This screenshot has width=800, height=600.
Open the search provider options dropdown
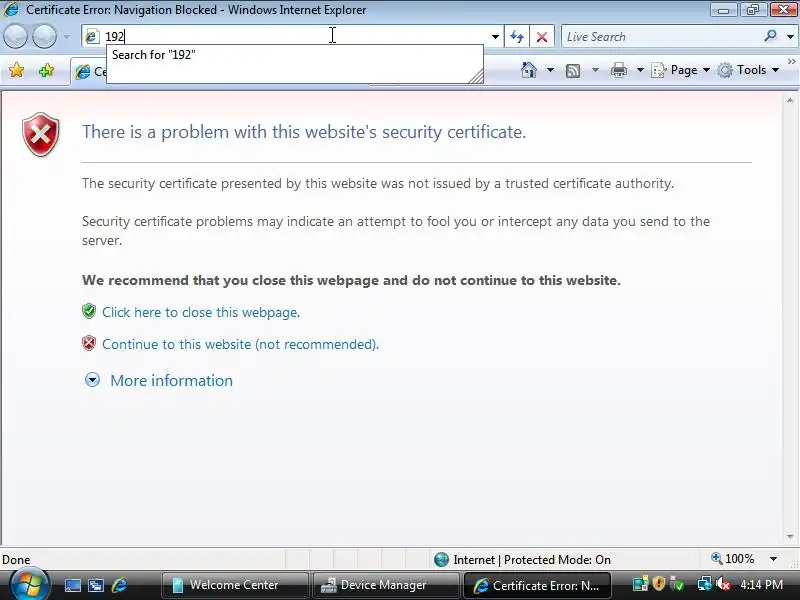coord(790,37)
